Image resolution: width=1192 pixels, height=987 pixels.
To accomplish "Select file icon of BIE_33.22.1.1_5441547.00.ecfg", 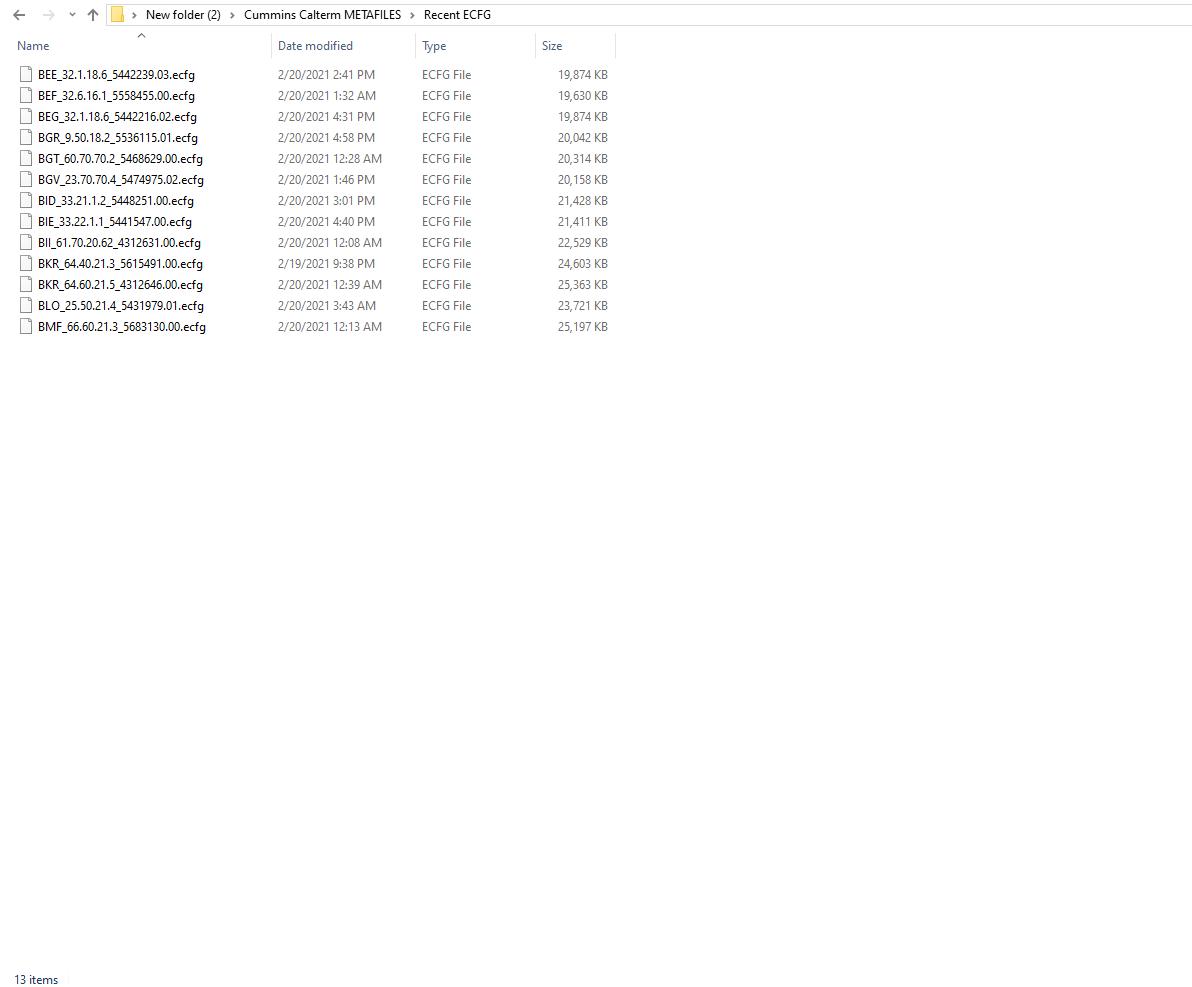I will point(26,221).
